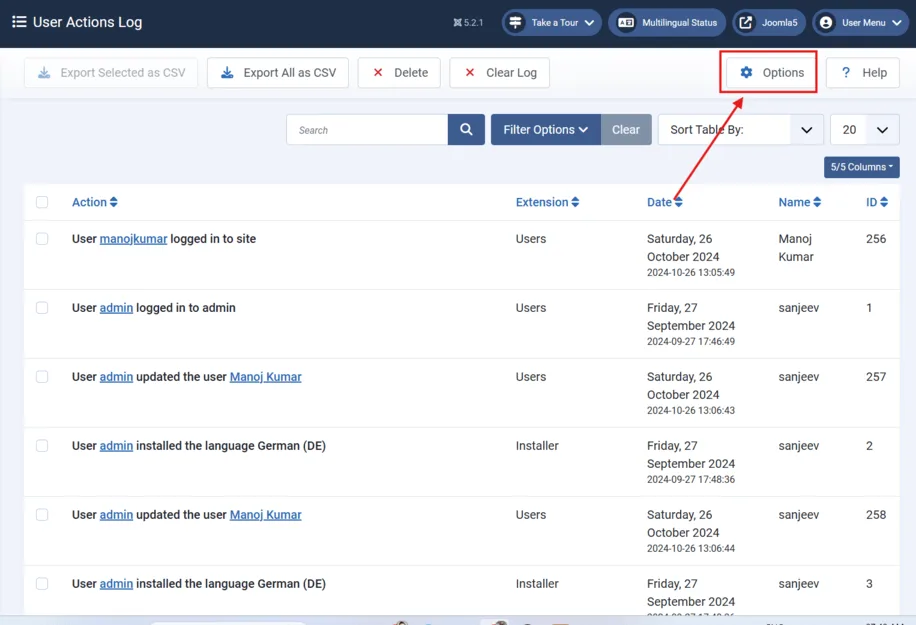Screen dimensions: 916x625
Task: Click the signpost icon in Take a Tour
Action: pos(515,23)
